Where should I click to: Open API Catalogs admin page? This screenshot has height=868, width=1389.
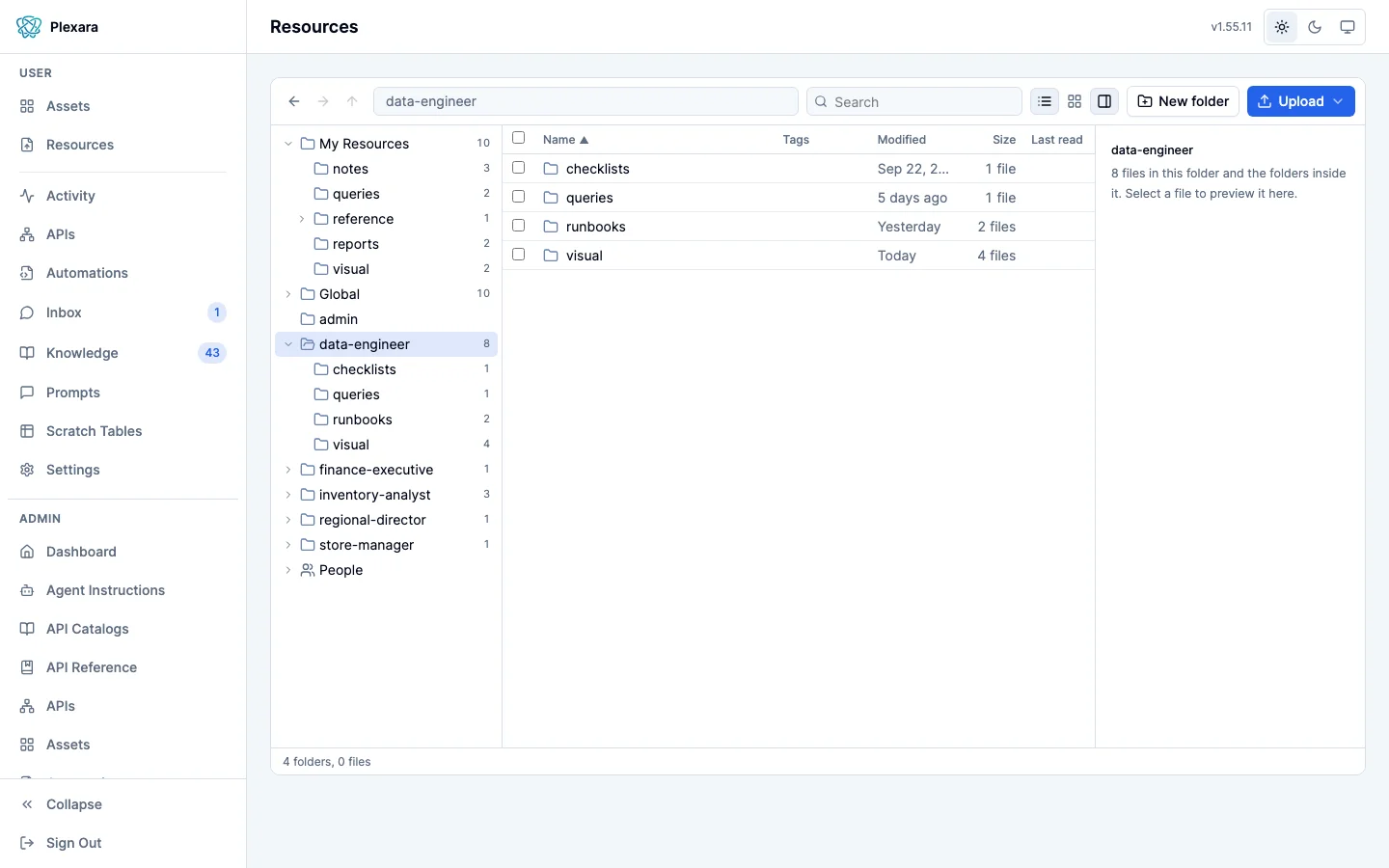123,629
